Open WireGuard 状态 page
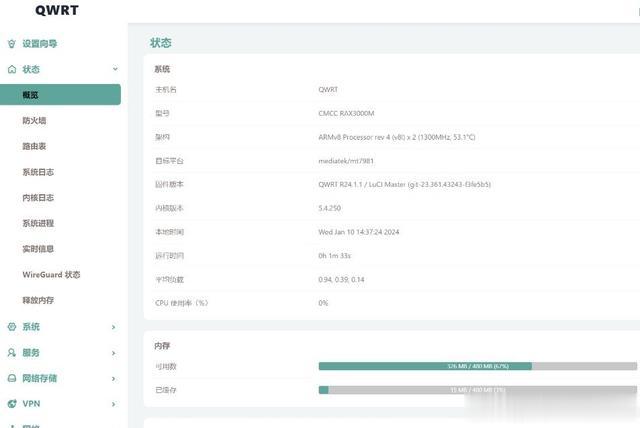Image resolution: width=640 pixels, height=428 pixels. coord(51,275)
